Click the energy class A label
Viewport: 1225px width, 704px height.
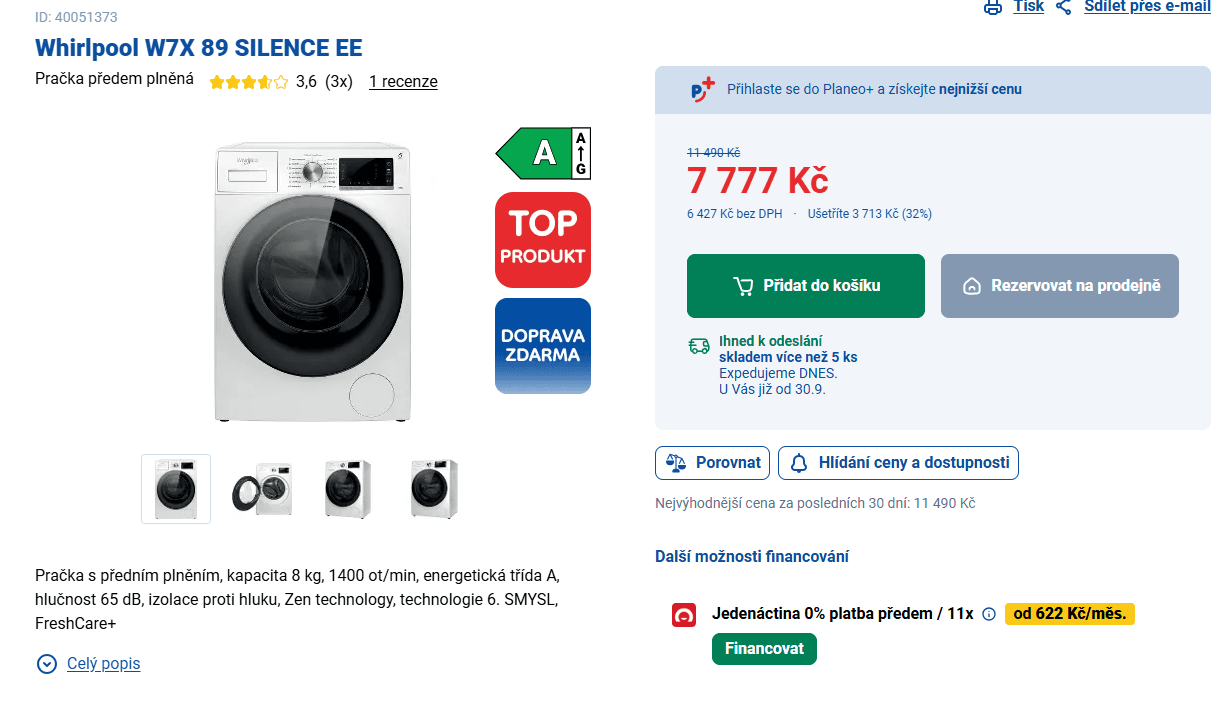pyautogui.click(x=543, y=153)
